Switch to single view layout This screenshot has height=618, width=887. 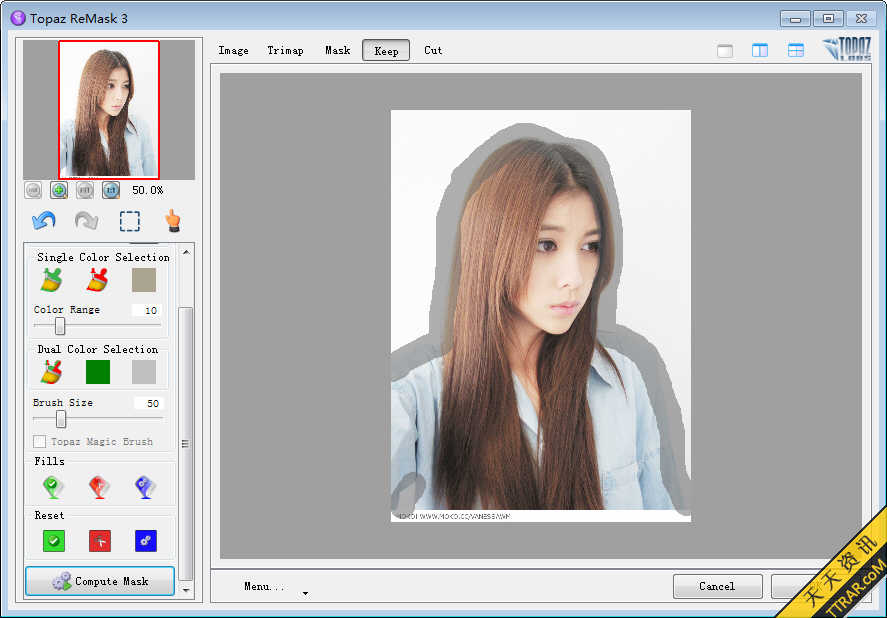point(725,51)
